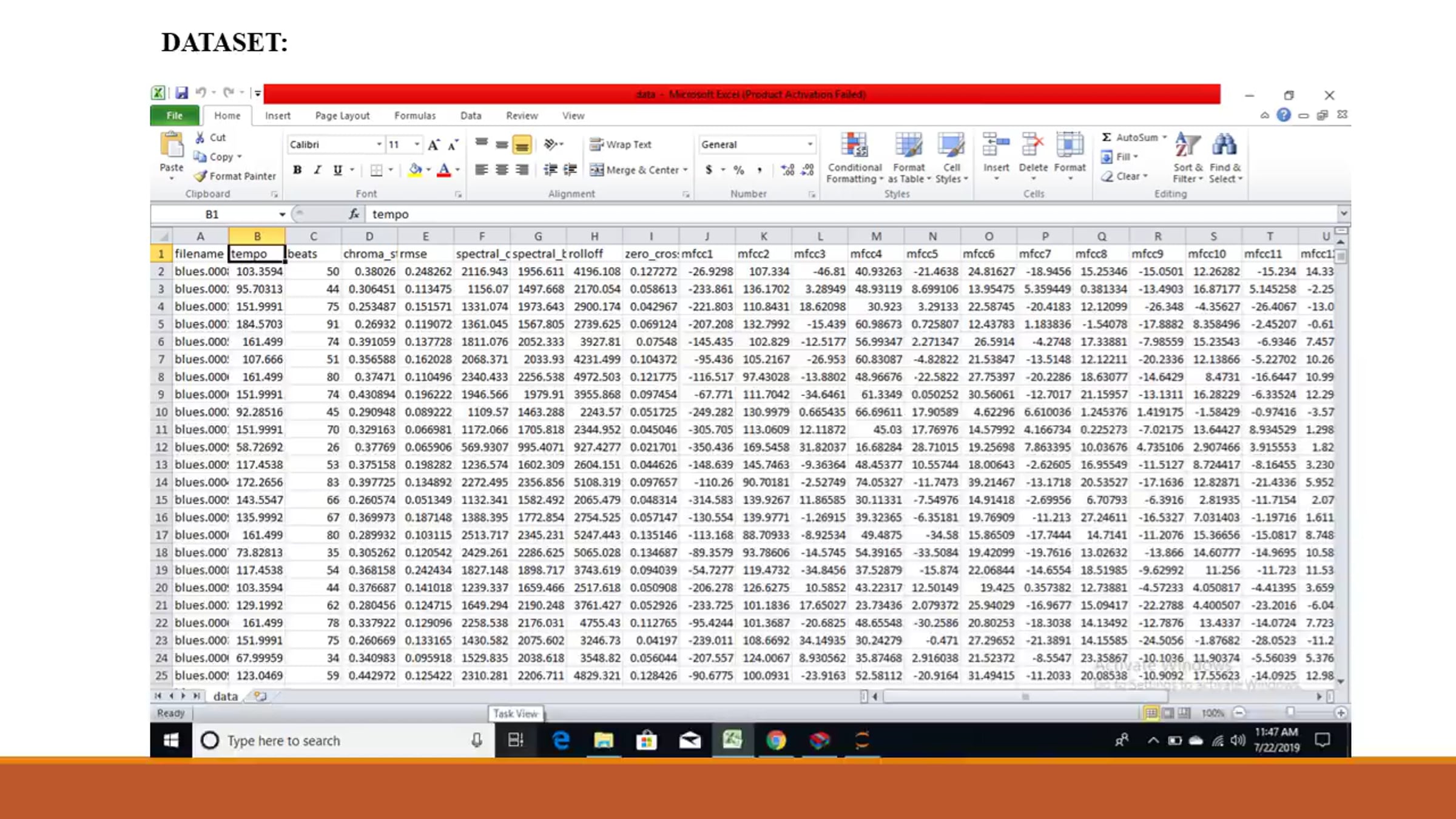
Task: Click the Save floppy disk icon
Action: click(x=181, y=93)
